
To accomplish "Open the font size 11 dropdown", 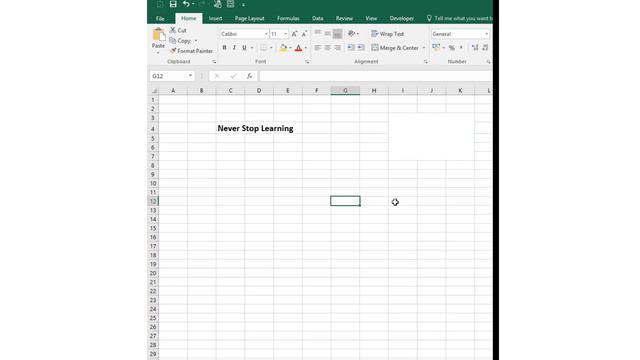I will 285,34.
